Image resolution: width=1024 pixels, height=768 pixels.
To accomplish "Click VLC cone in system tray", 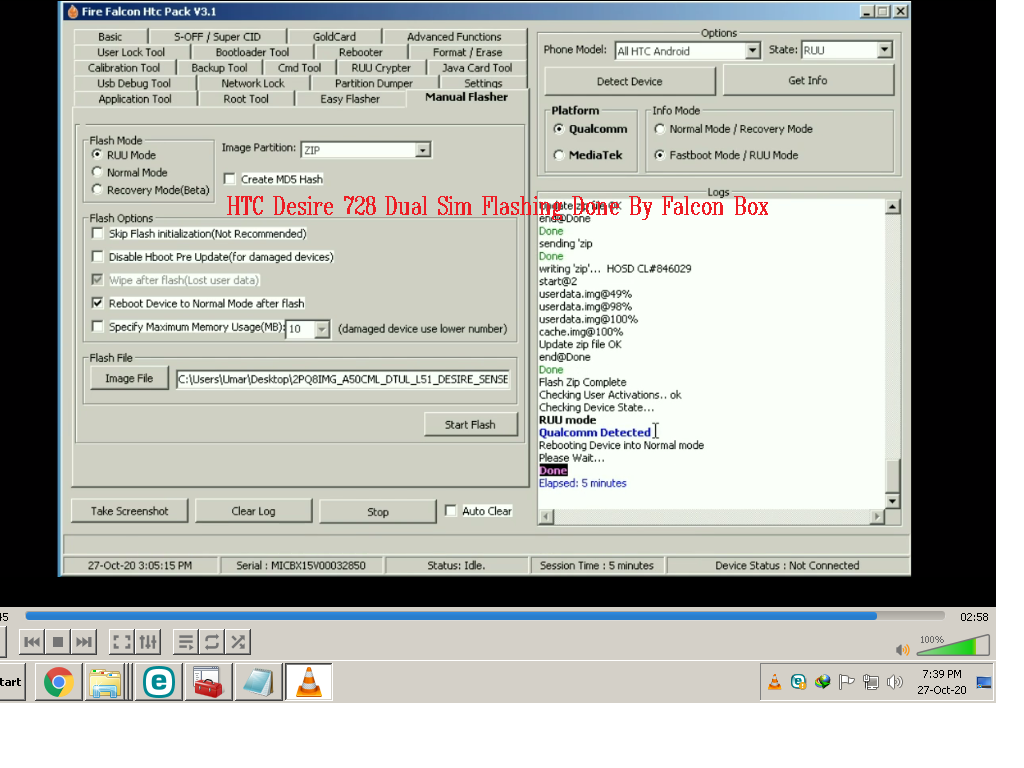I will [x=775, y=682].
